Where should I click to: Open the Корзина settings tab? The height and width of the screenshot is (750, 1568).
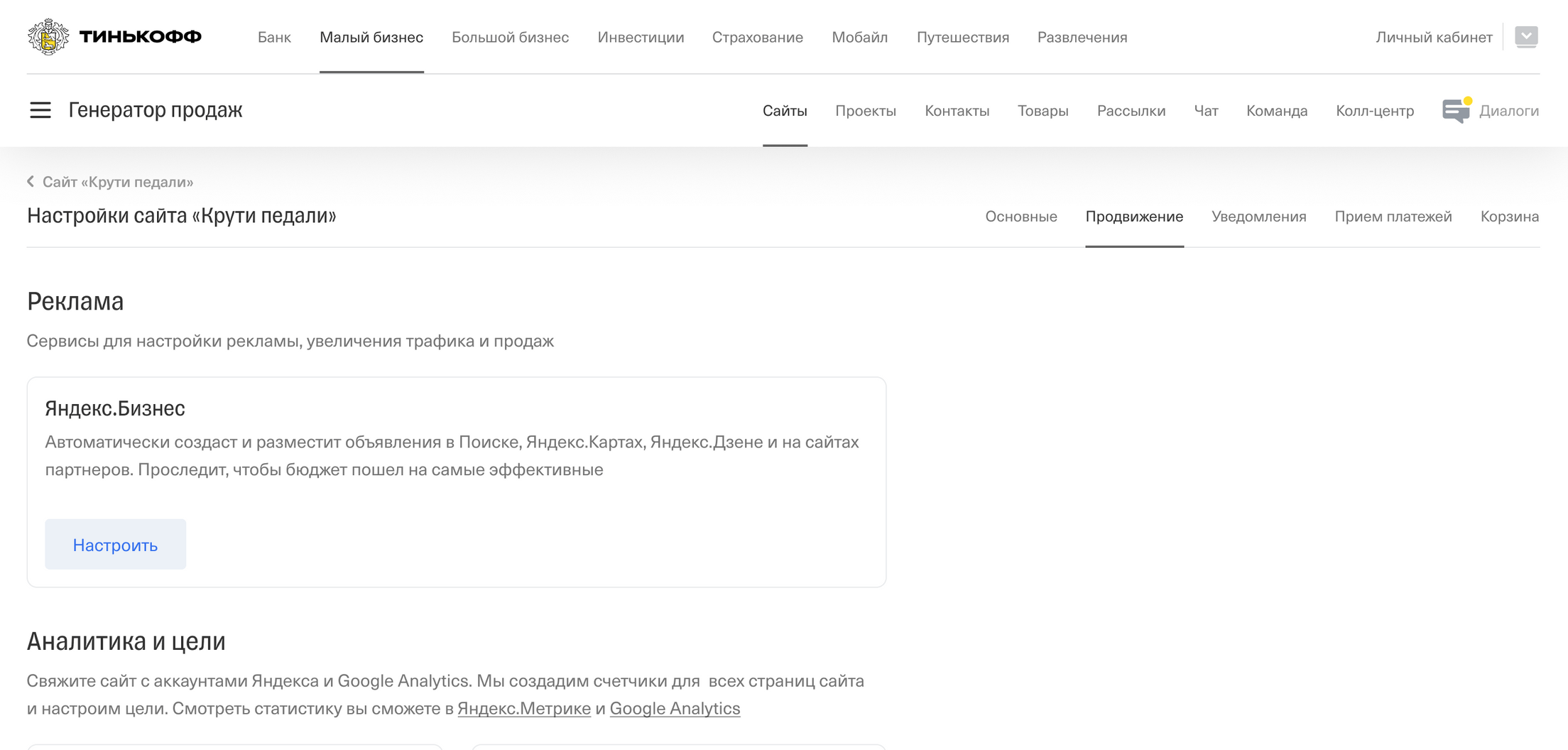coord(1510,217)
